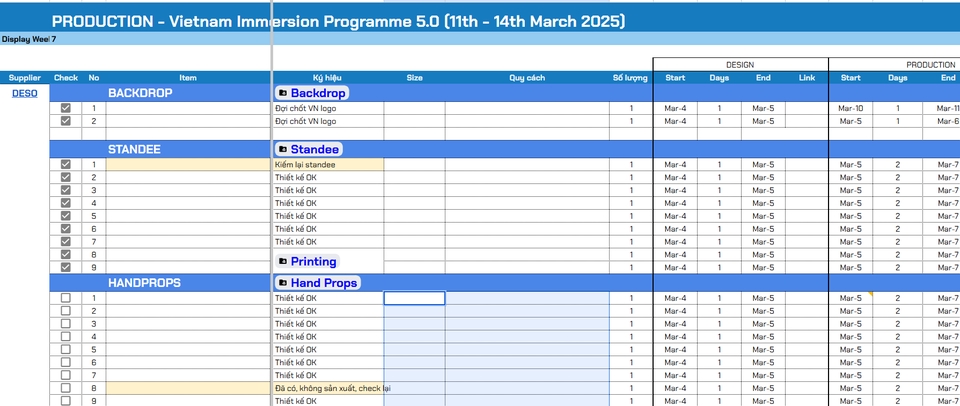Select the 'Kiểm lại standee' cell
The width and height of the screenshot is (960, 406).
click(328, 165)
